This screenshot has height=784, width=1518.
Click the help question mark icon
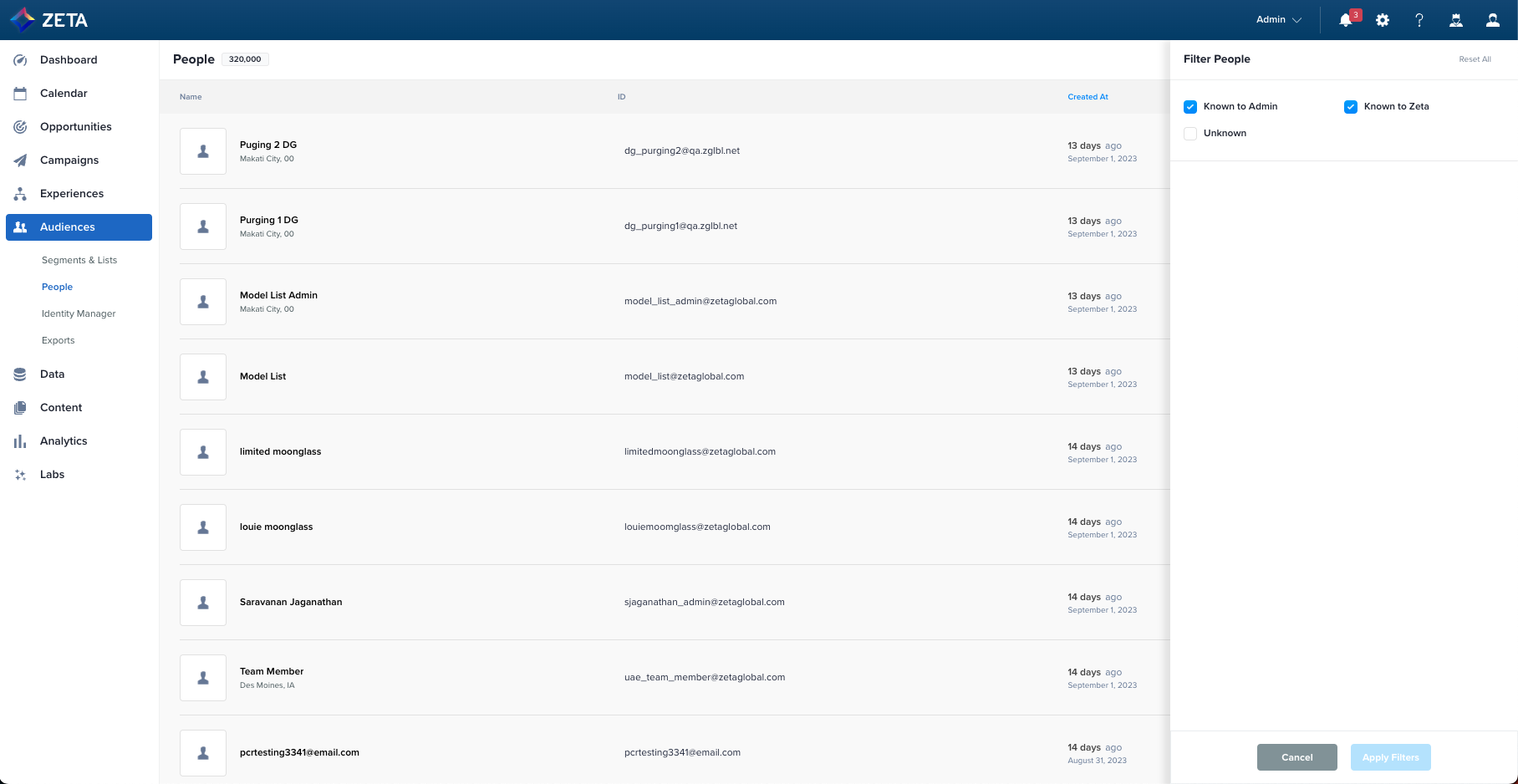[1419, 20]
